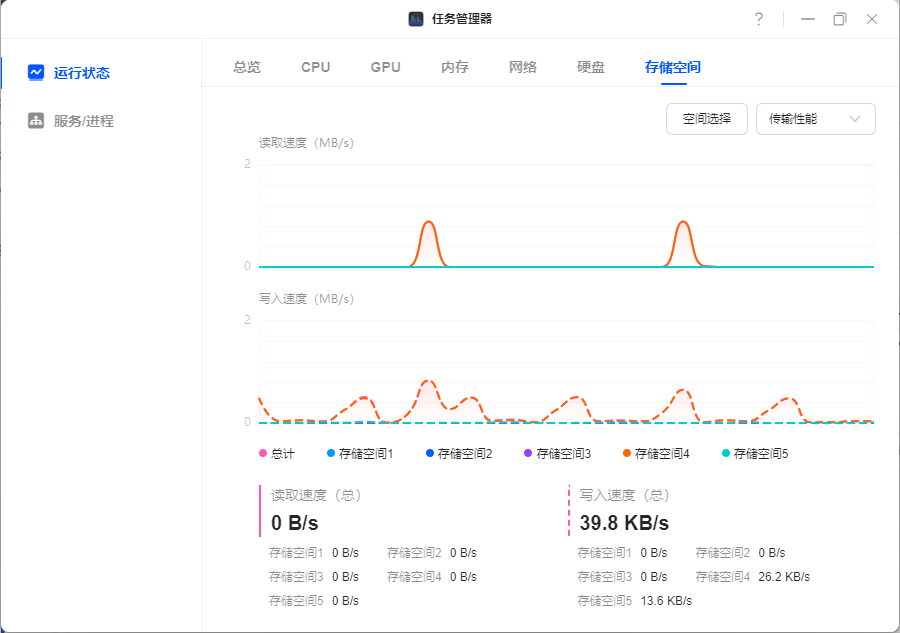Switch to the 网络 tab

point(523,67)
